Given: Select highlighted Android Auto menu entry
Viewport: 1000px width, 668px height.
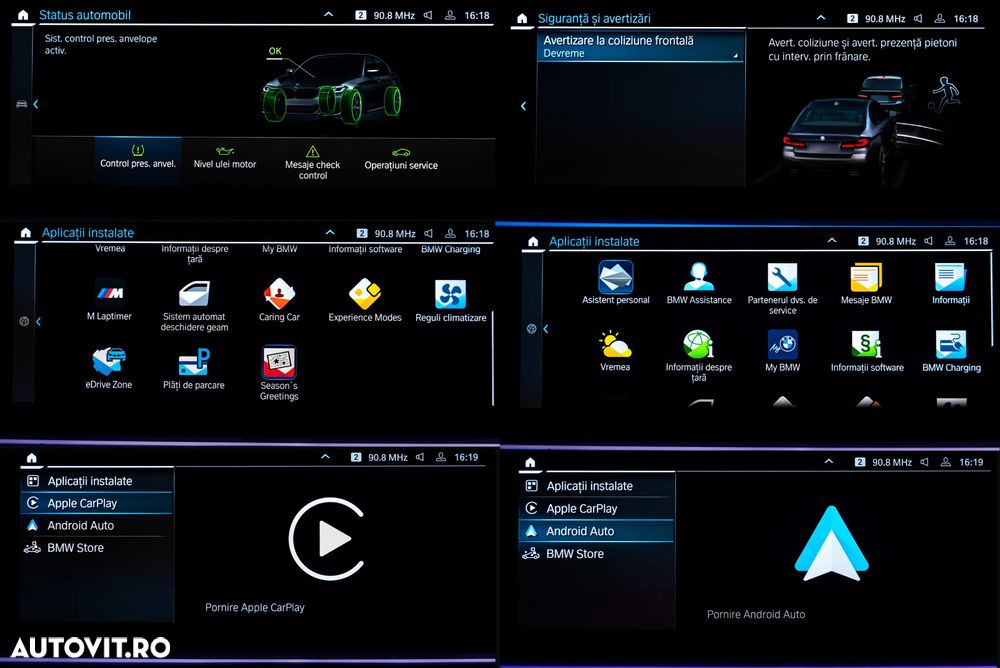Looking at the screenshot, I should tap(596, 531).
